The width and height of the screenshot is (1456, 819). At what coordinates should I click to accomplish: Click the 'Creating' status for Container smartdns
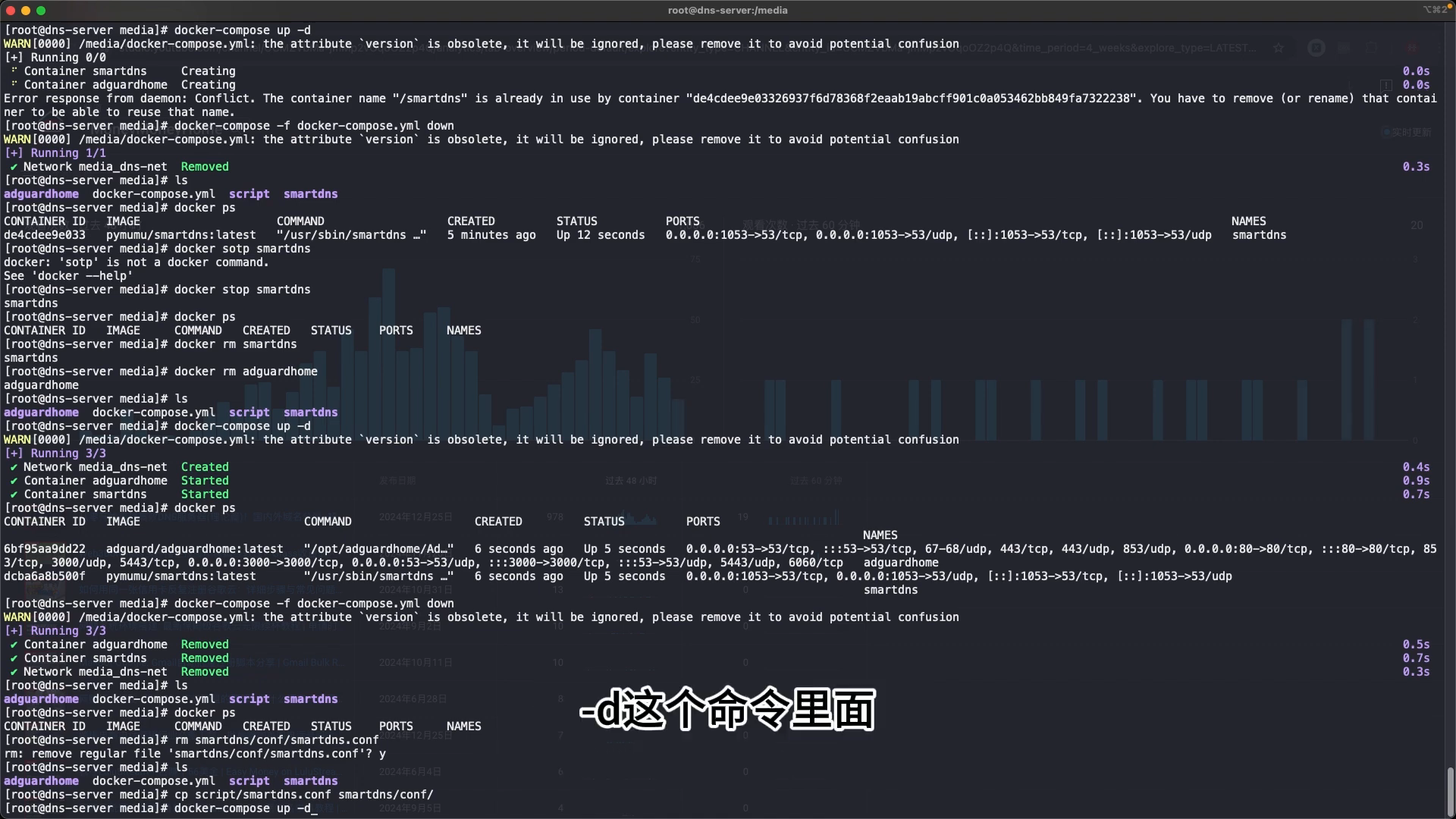[209, 71]
